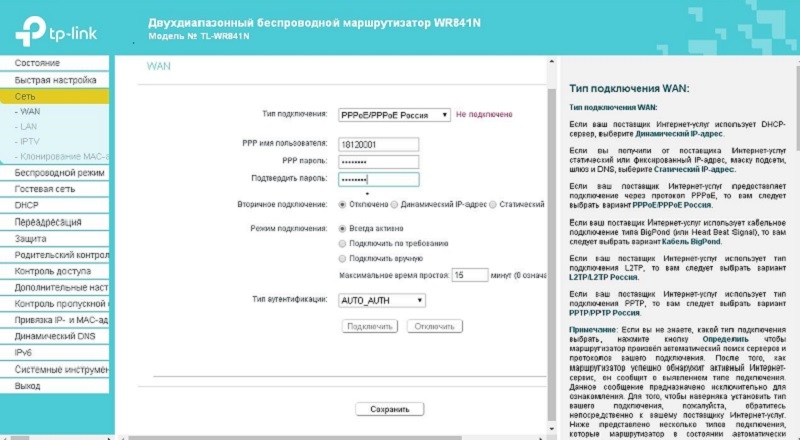Click the Модель № TL-WR841N header text

(198, 36)
